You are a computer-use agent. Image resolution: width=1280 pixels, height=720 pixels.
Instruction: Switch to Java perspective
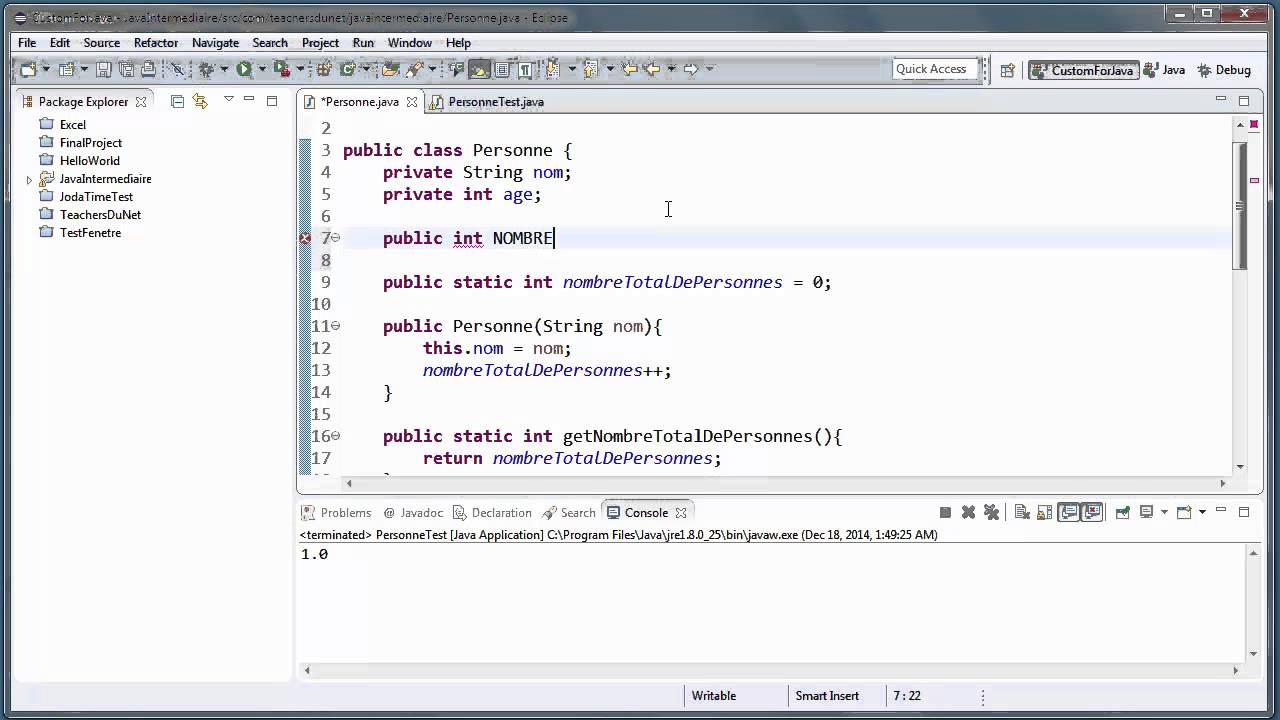pos(1165,70)
